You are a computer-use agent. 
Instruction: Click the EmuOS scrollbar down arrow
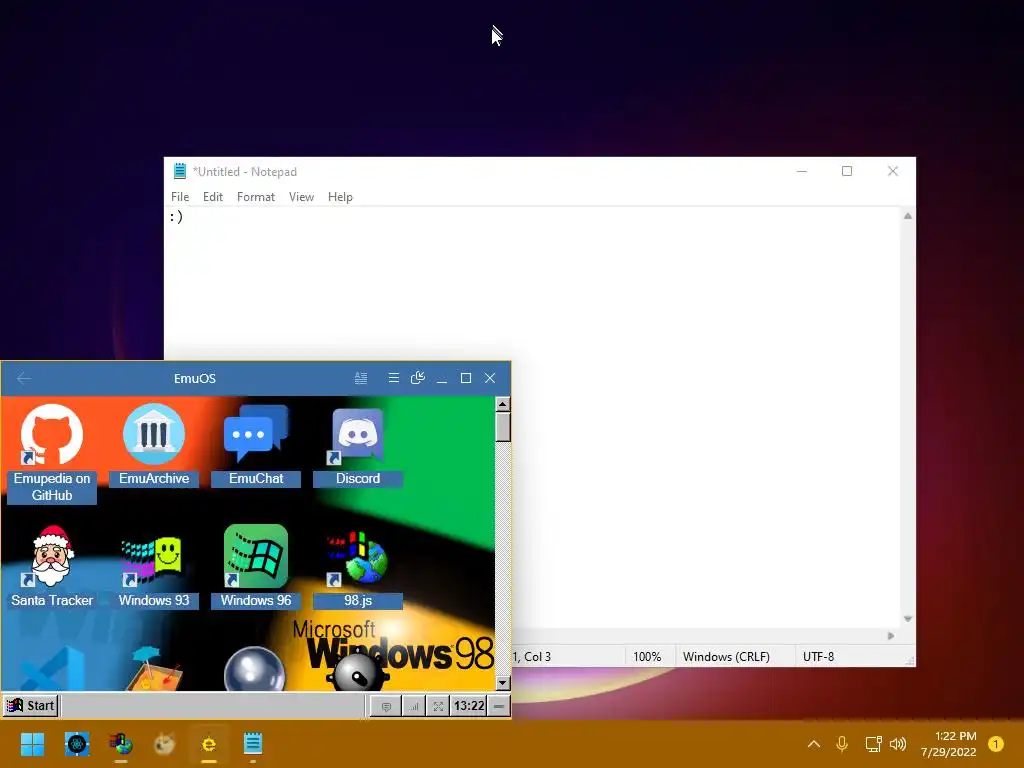coord(502,683)
